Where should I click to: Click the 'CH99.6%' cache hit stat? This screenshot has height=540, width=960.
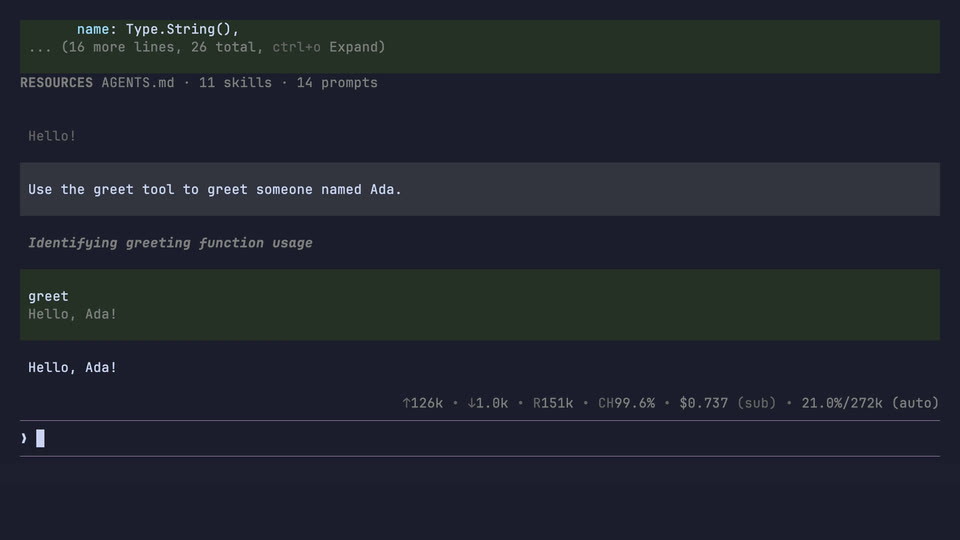[626, 403]
